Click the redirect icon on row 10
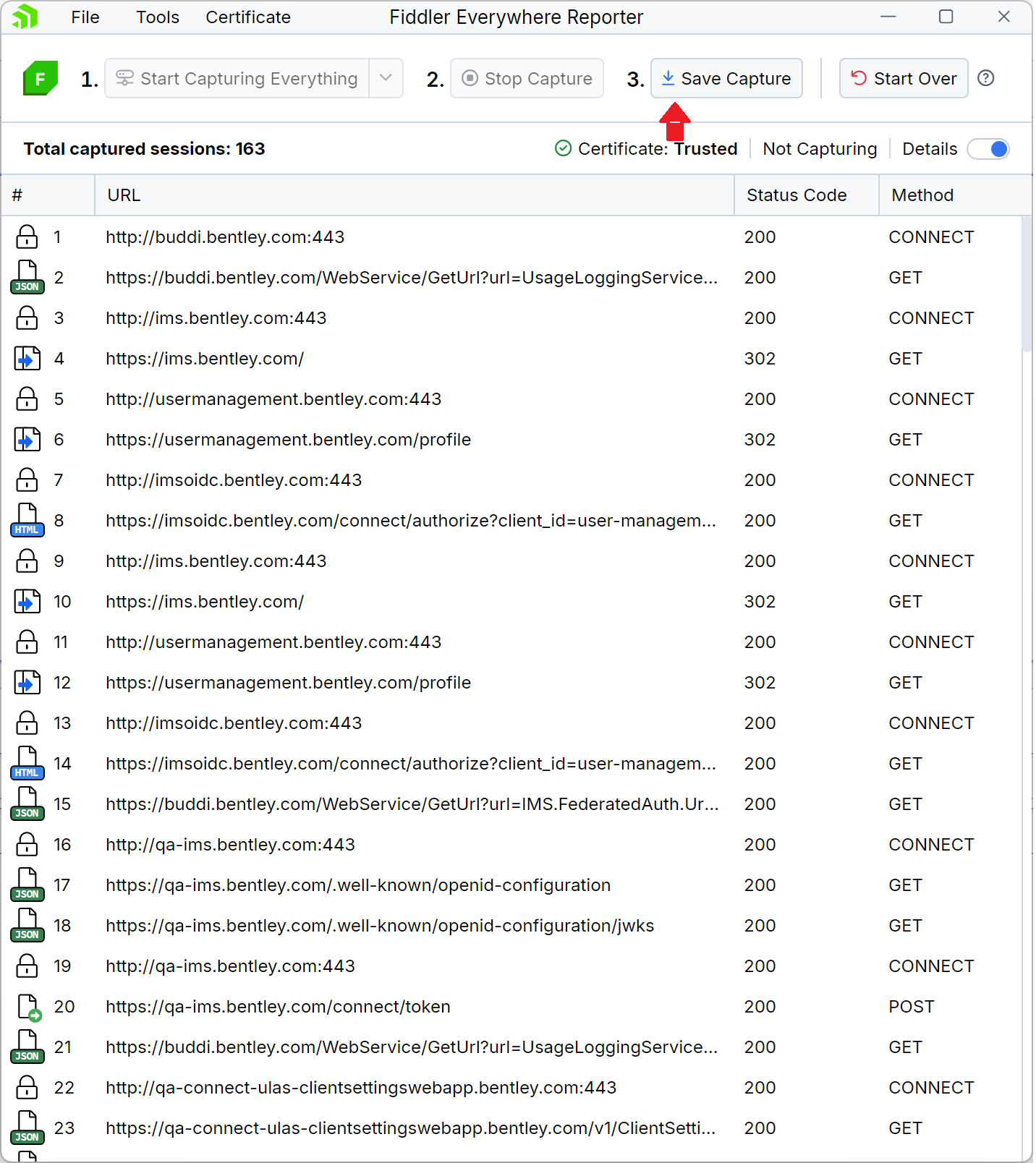This screenshot has height=1163, width=1036. pyautogui.click(x=27, y=601)
